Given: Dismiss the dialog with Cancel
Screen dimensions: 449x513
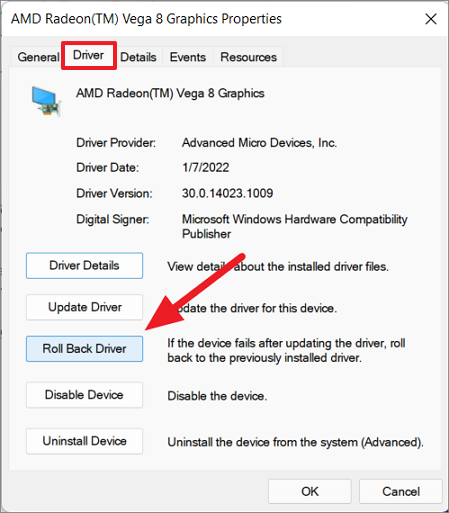Looking at the screenshot, I should point(401,491).
